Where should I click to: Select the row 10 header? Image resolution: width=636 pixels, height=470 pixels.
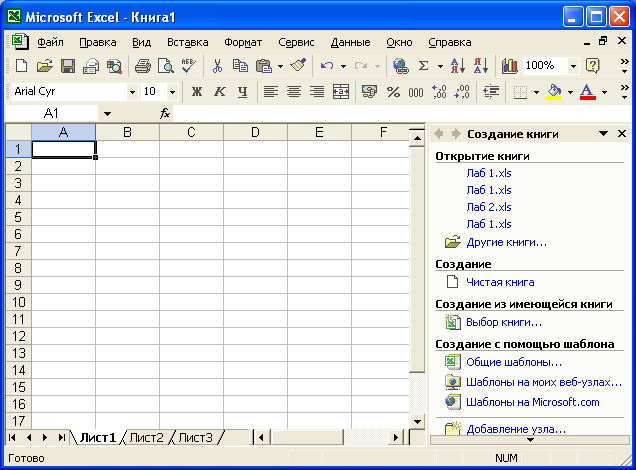tap(18, 302)
